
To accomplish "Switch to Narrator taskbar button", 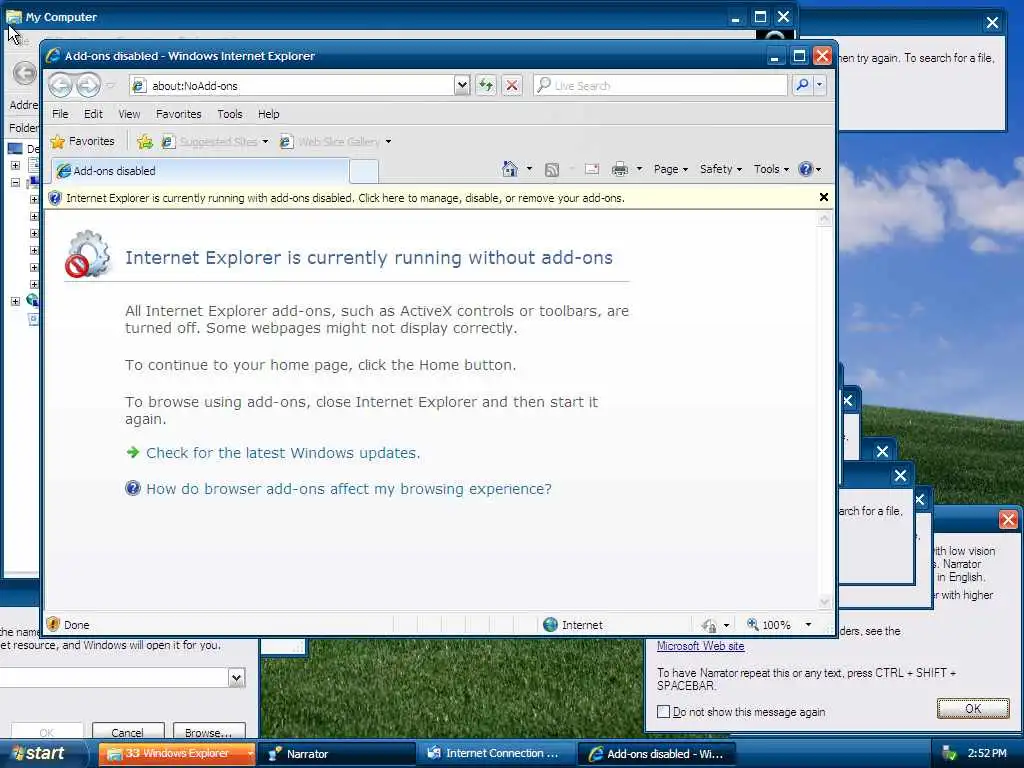I will [336, 754].
